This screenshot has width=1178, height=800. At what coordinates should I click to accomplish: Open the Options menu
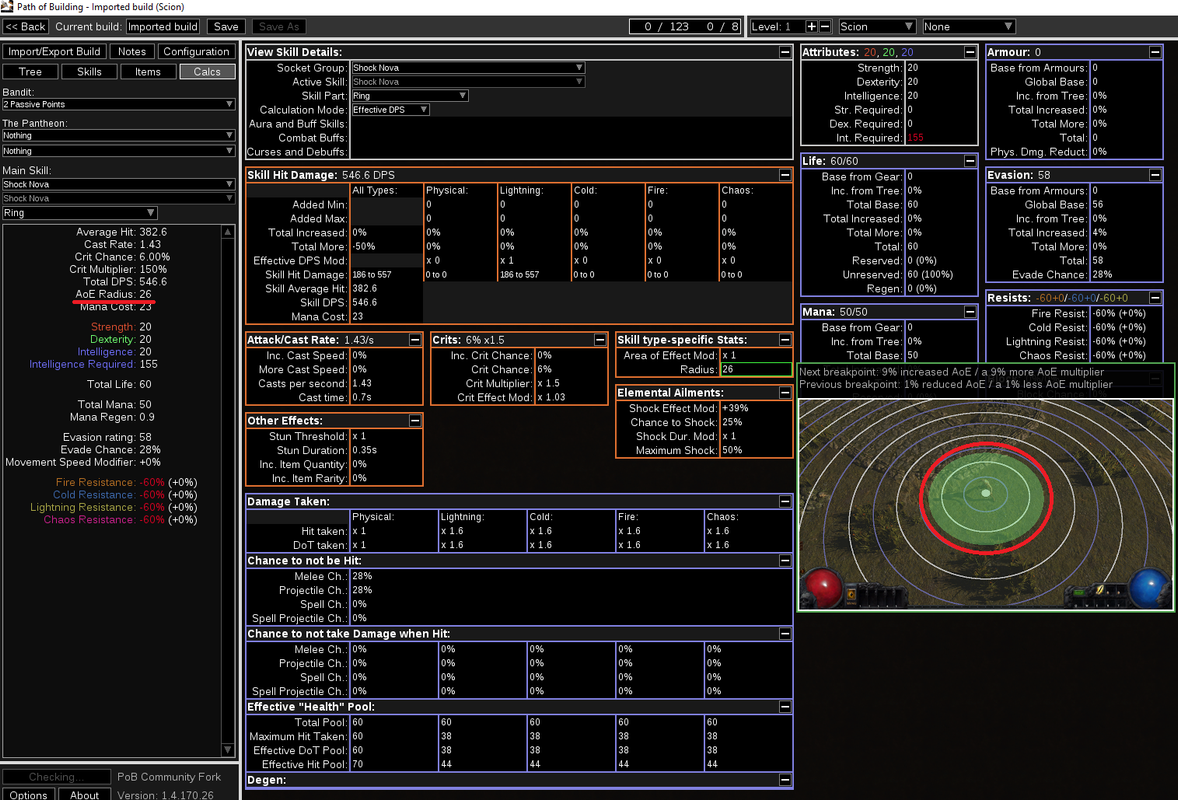click(x=28, y=794)
